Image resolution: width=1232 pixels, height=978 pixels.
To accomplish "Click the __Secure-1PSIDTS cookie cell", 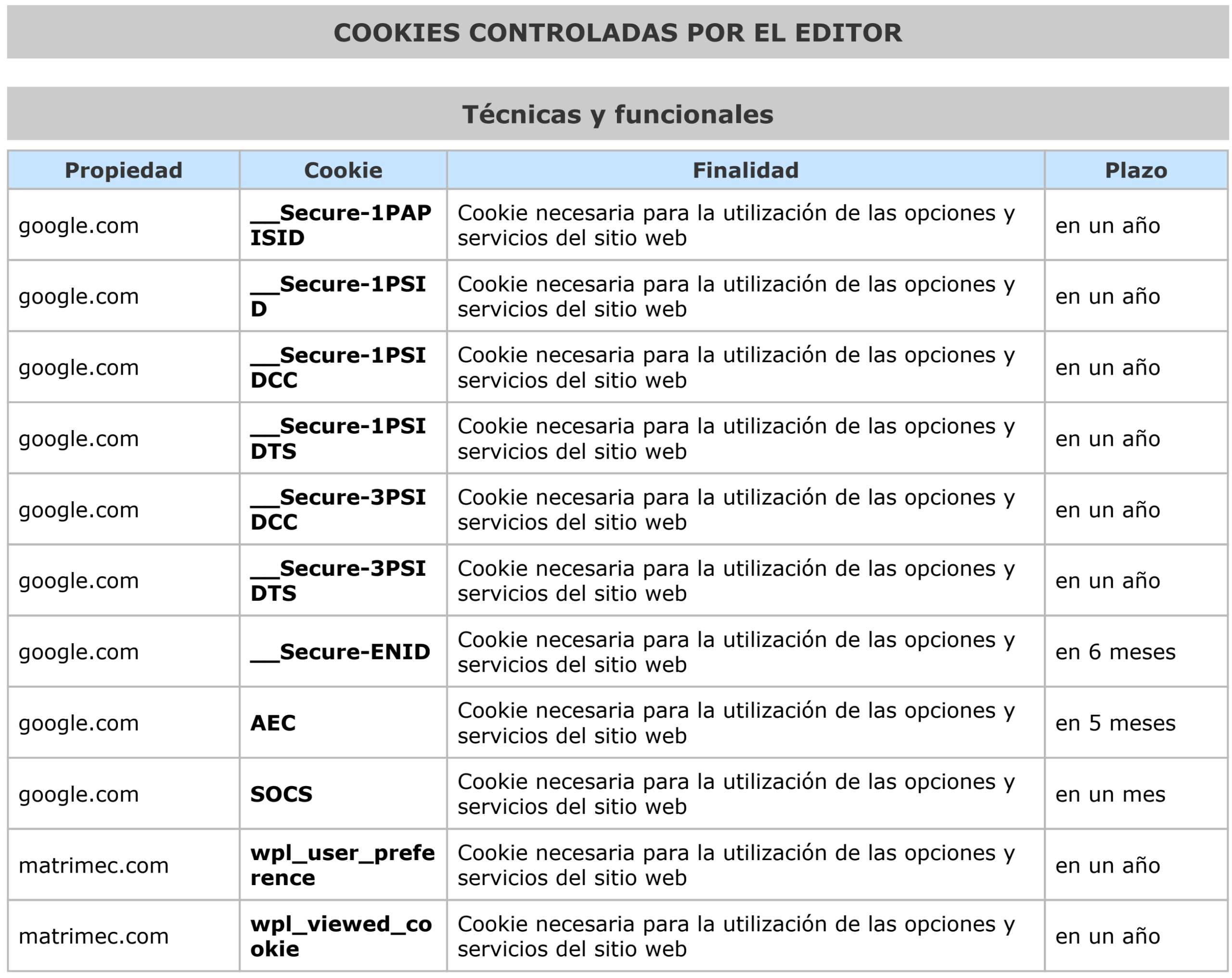I will point(343,438).
